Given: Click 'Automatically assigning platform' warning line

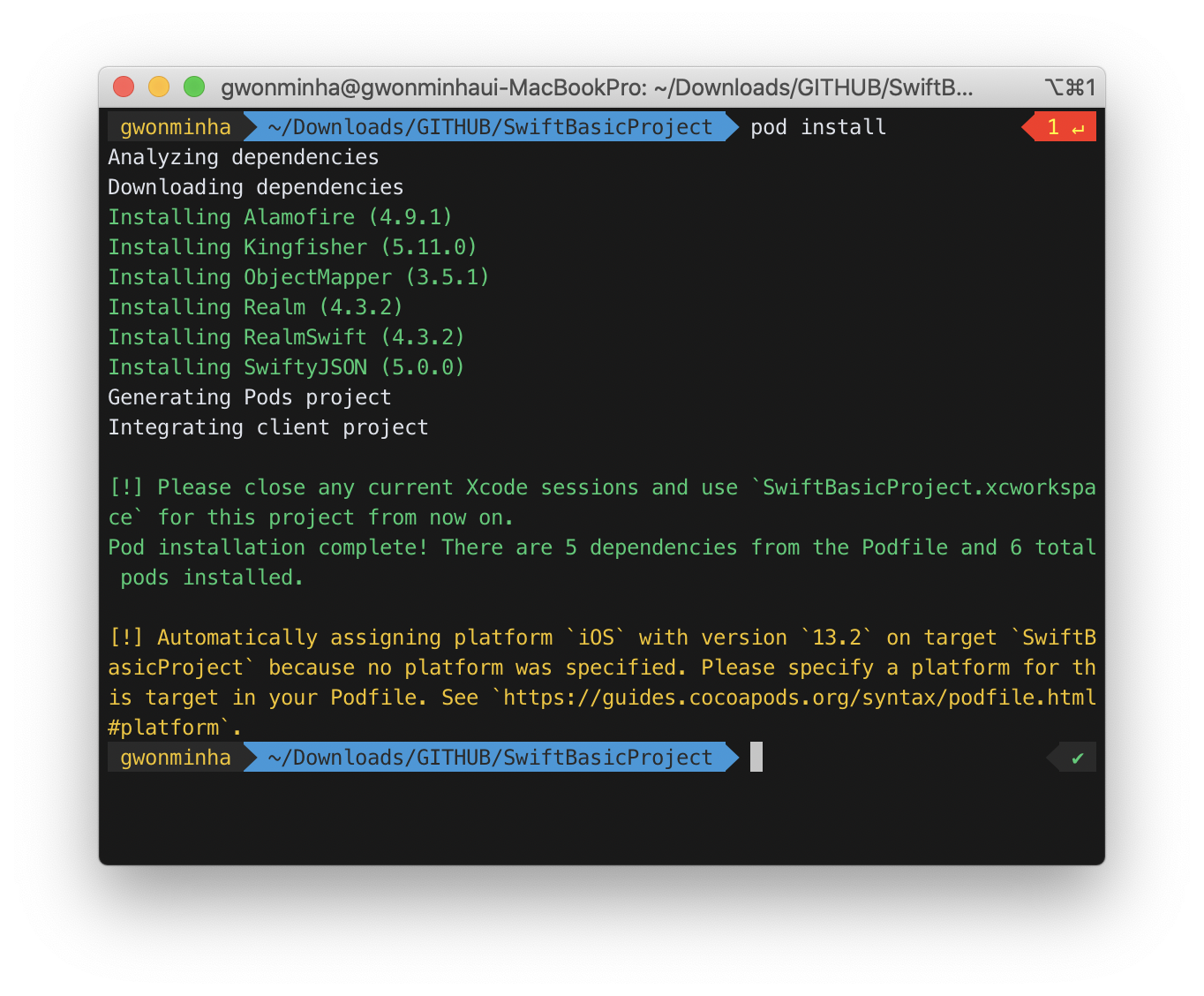Looking at the screenshot, I should tap(602, 638).
